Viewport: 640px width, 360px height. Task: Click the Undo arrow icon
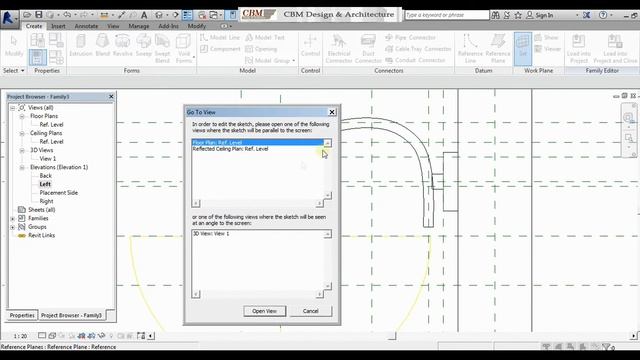[67, 15]
